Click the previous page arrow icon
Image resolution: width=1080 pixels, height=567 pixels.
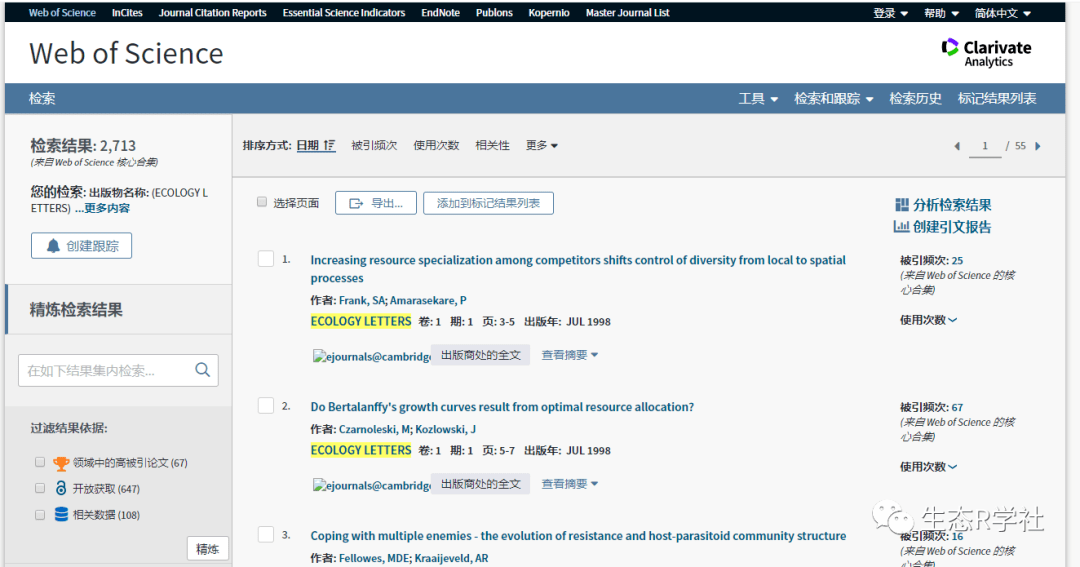click(957, 146)
